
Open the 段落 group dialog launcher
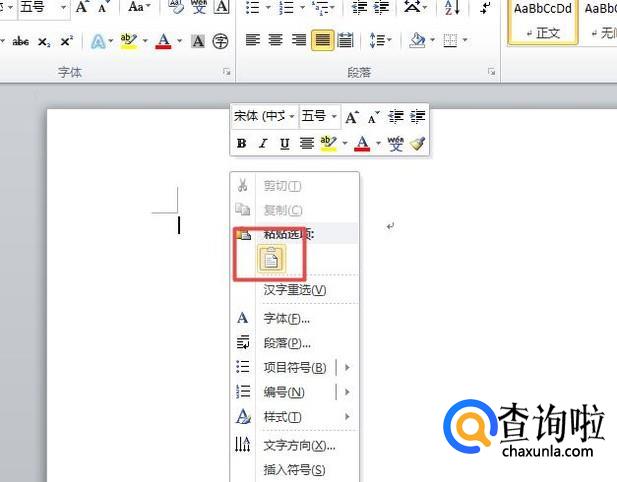point(491,72)
